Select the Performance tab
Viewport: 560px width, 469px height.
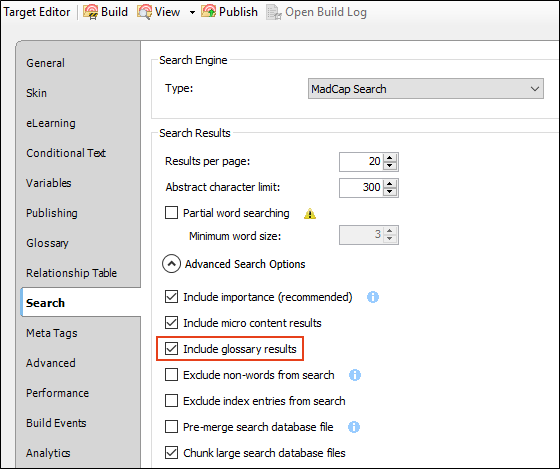(x=58, y=393)
